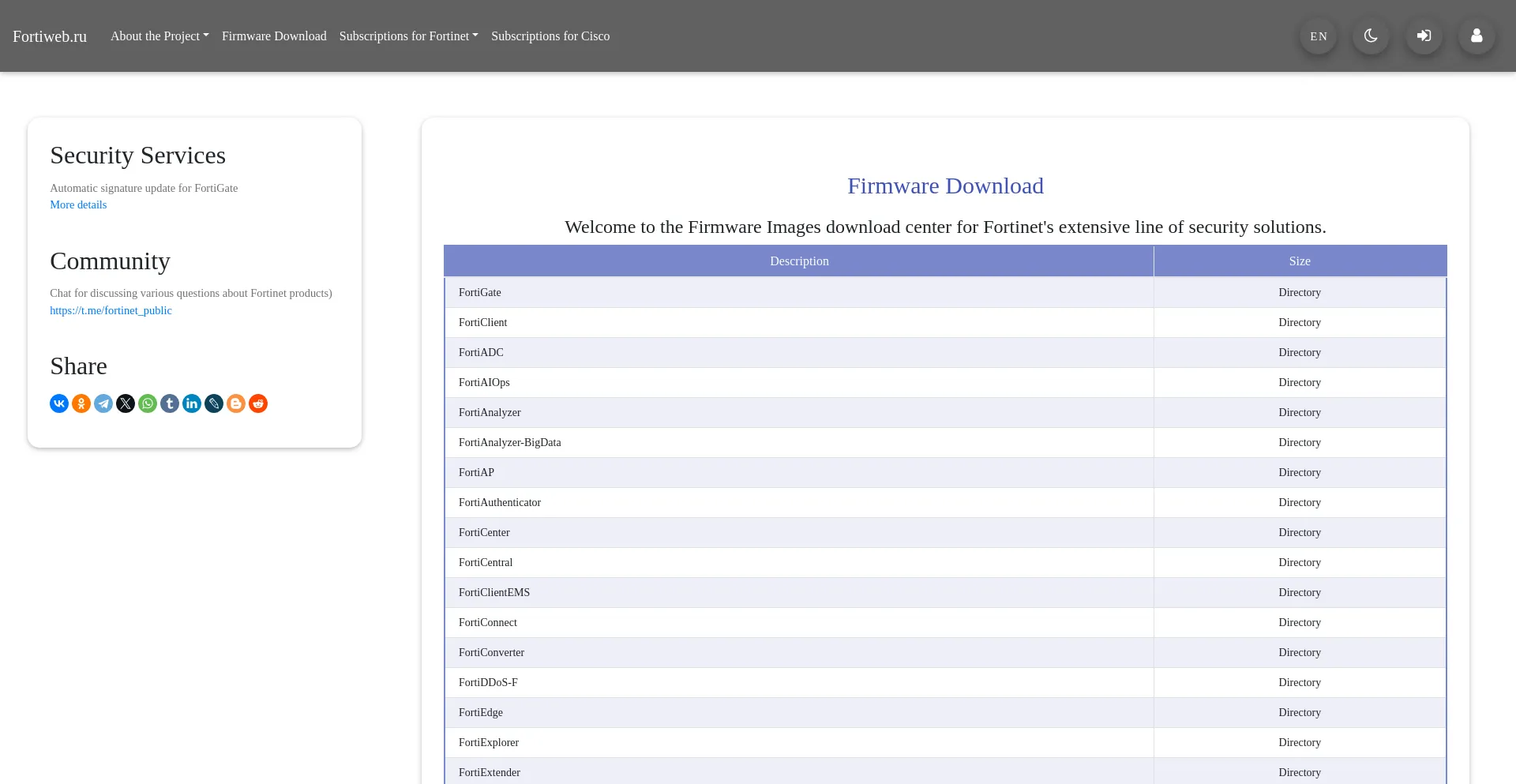Open the FortiAIOps directory

(484, 382)
